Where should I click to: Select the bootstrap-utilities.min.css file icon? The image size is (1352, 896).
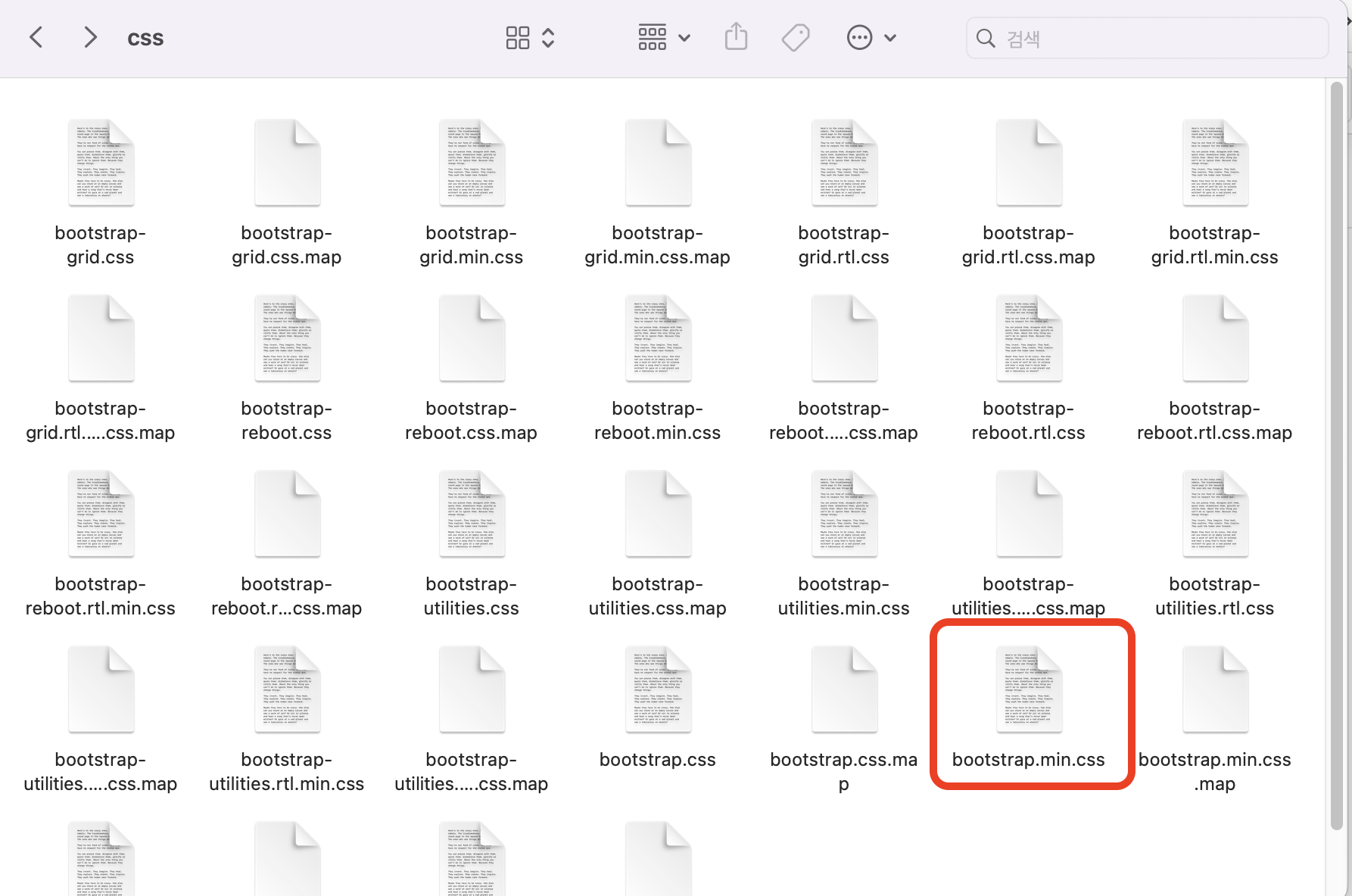point(844,514)
